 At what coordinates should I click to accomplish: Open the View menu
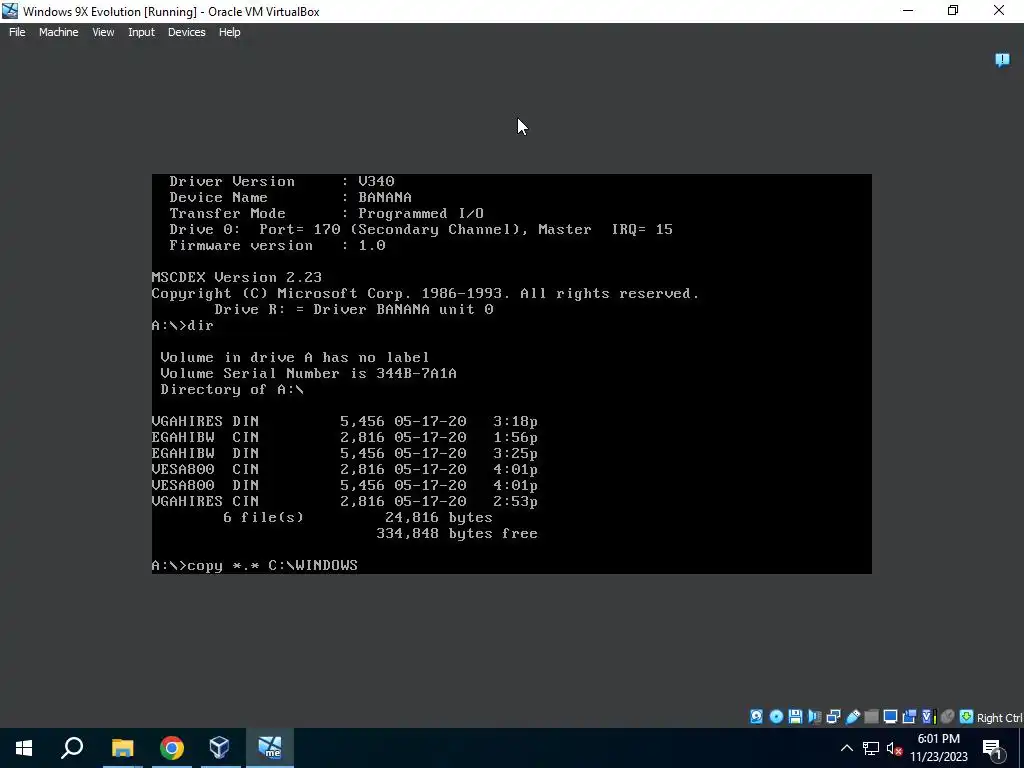tap(103, 32)
